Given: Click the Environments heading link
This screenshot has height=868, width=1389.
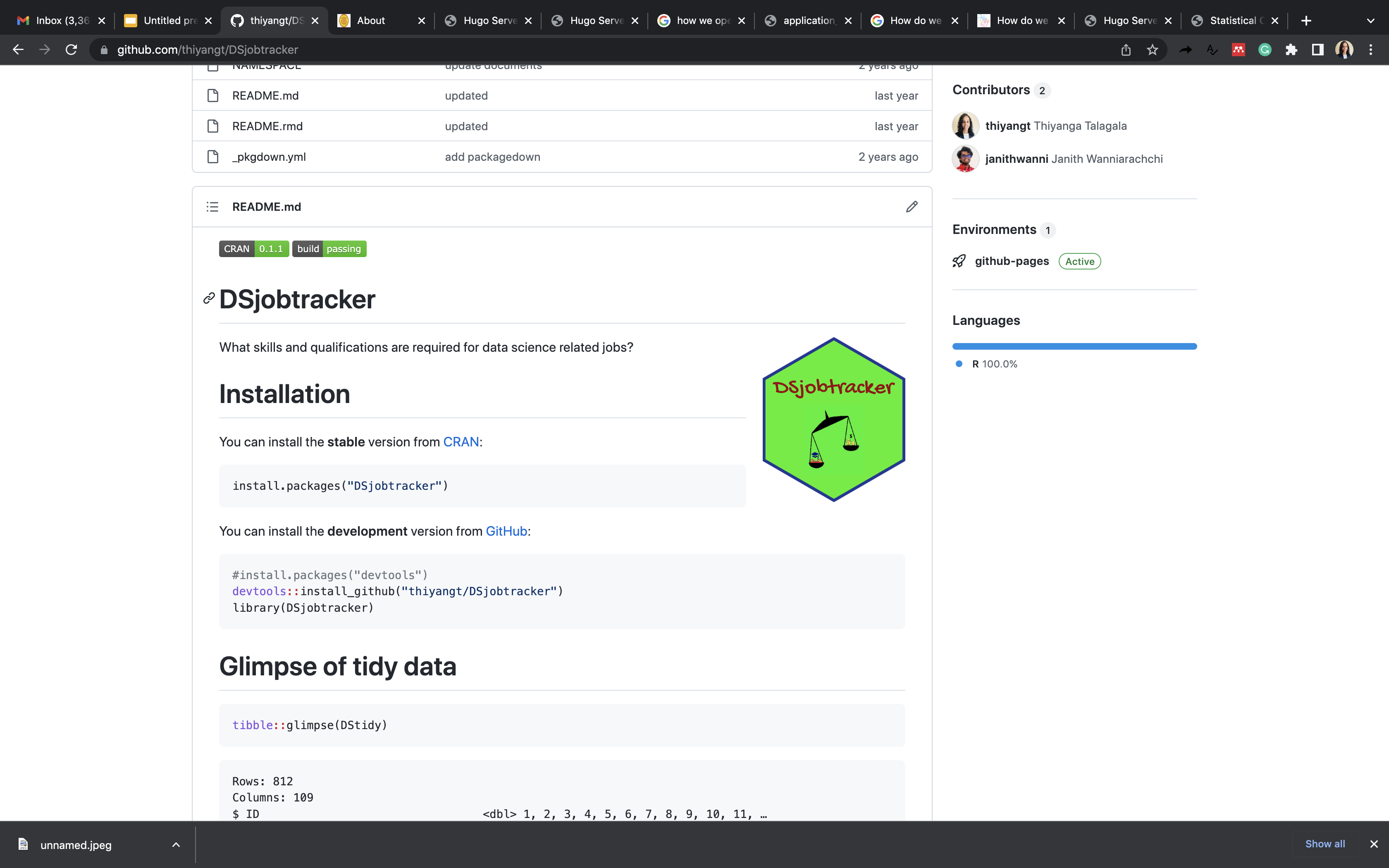Looking at the screenshot, I should 994,230.
